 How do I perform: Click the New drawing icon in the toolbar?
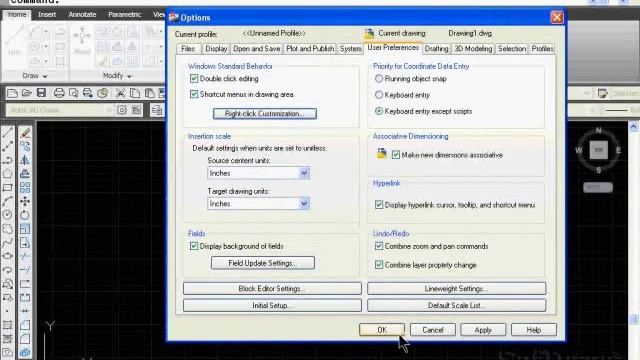(x=12, y=93)
